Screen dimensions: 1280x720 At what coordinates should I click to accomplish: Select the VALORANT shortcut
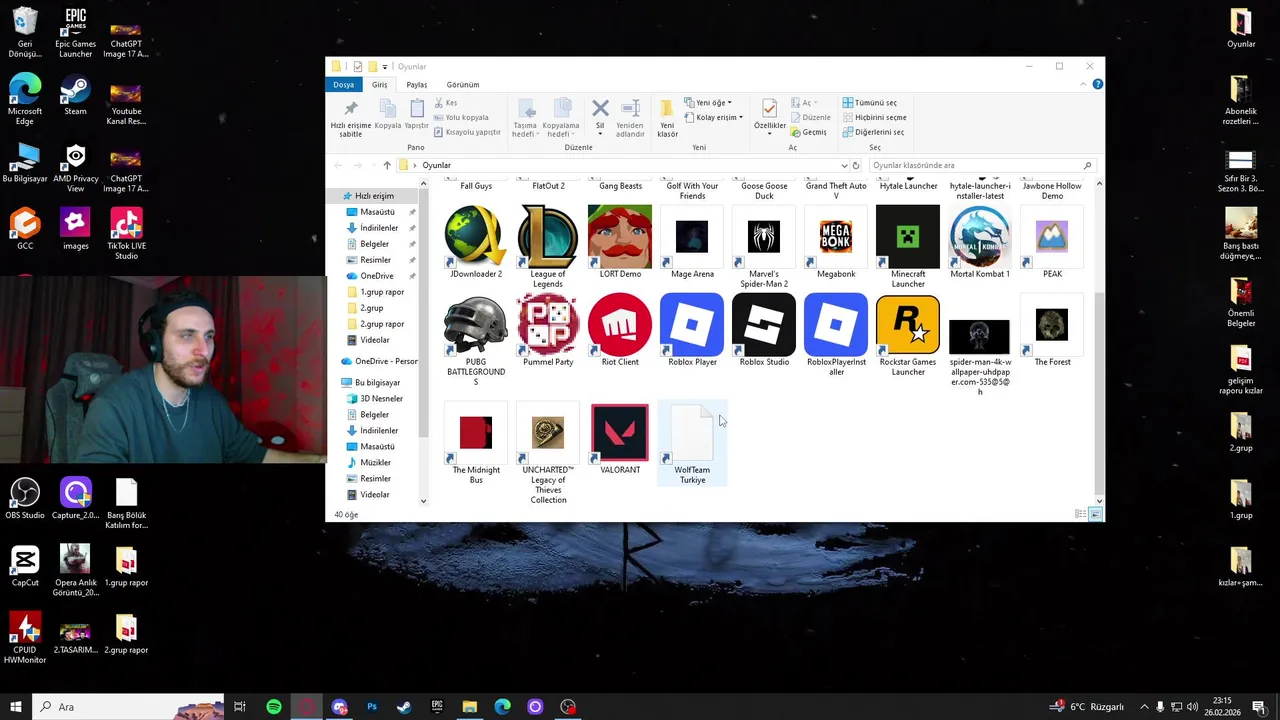click(x=620, y=439)
